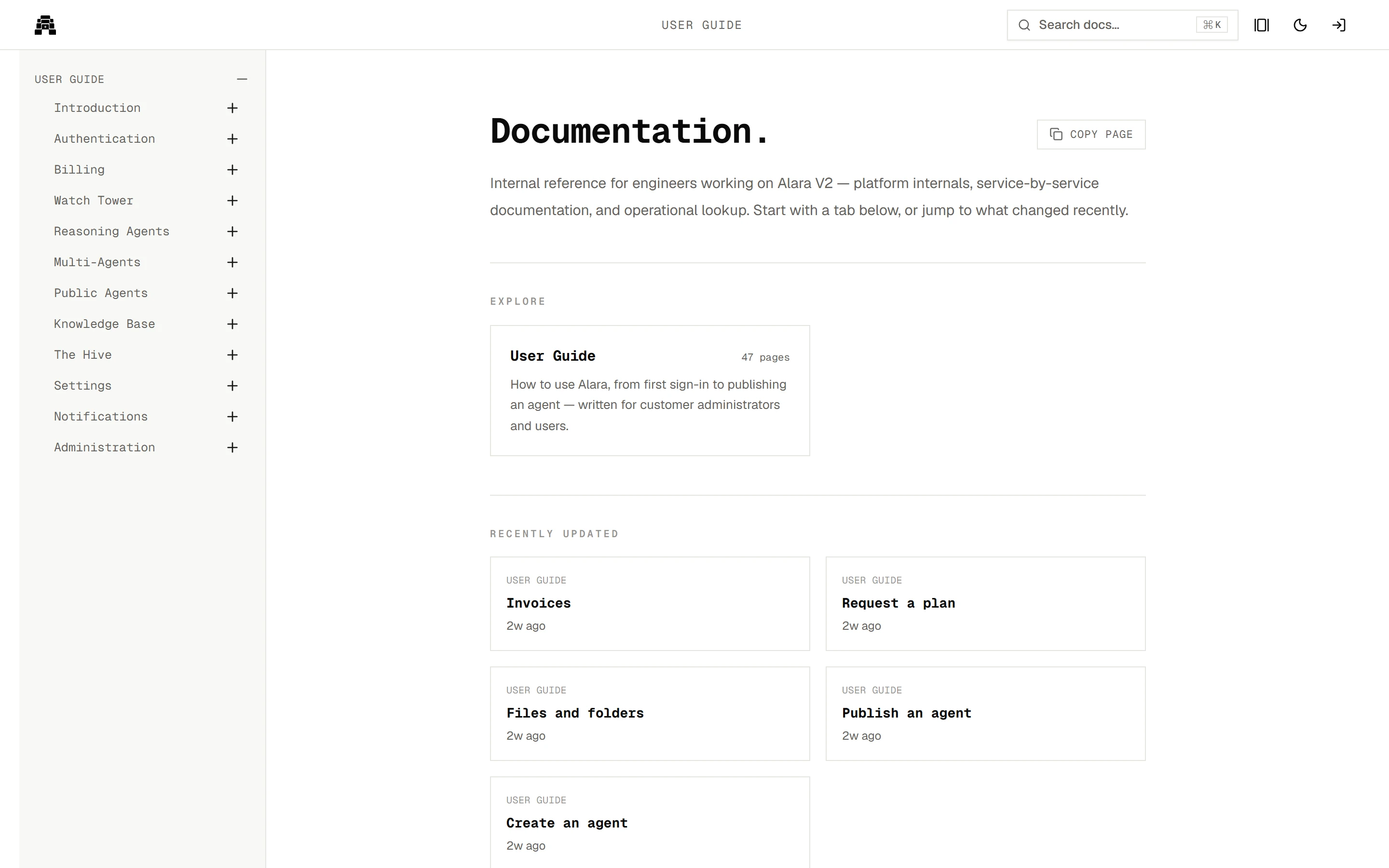Open the Request a plan card
The width and height of the screenshot is (1389, 868).
click(985, 603)
